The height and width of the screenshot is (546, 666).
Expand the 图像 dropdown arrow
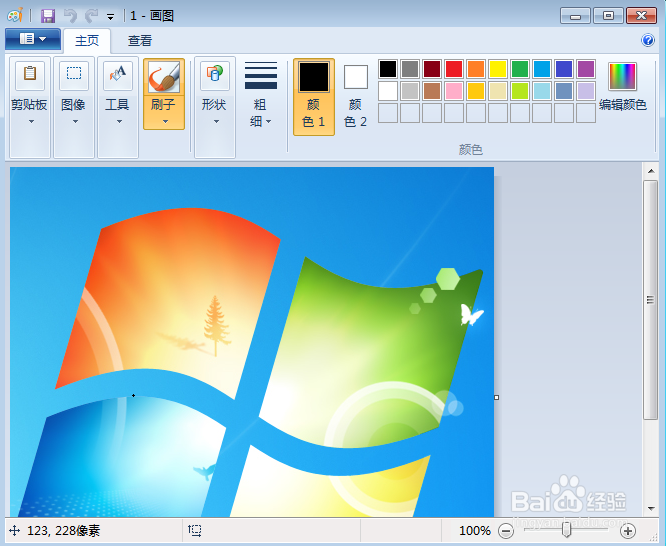[x=75, y=122]
